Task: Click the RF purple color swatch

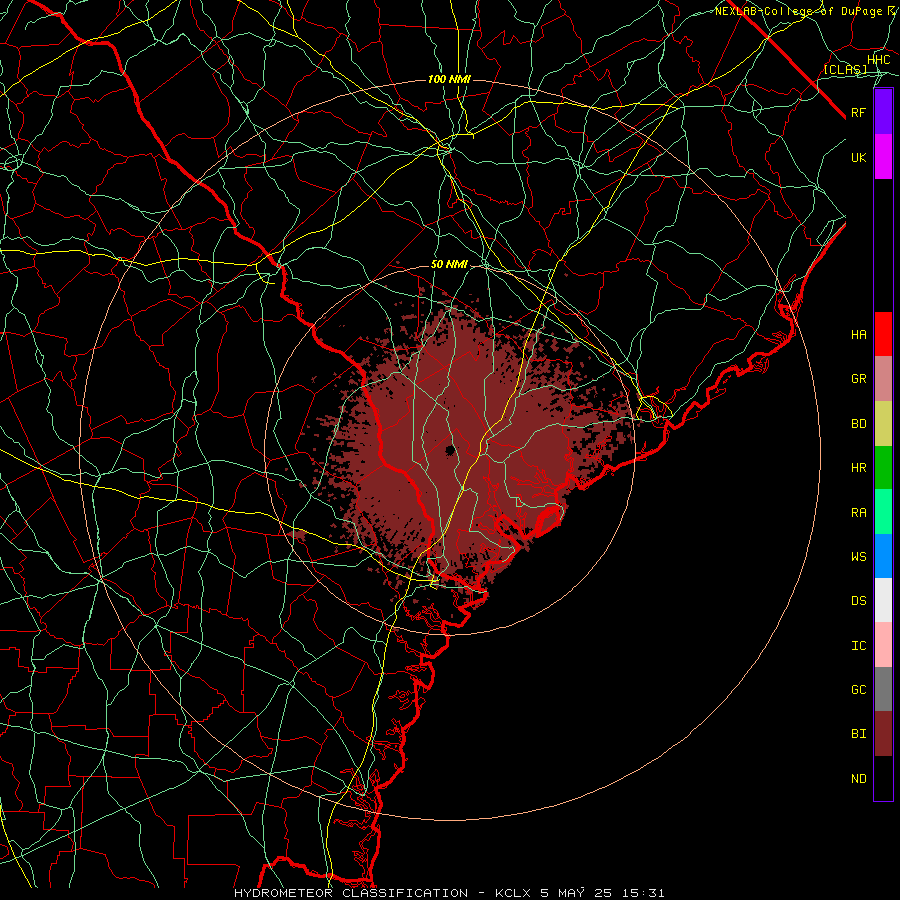Action: coord(883,112)
